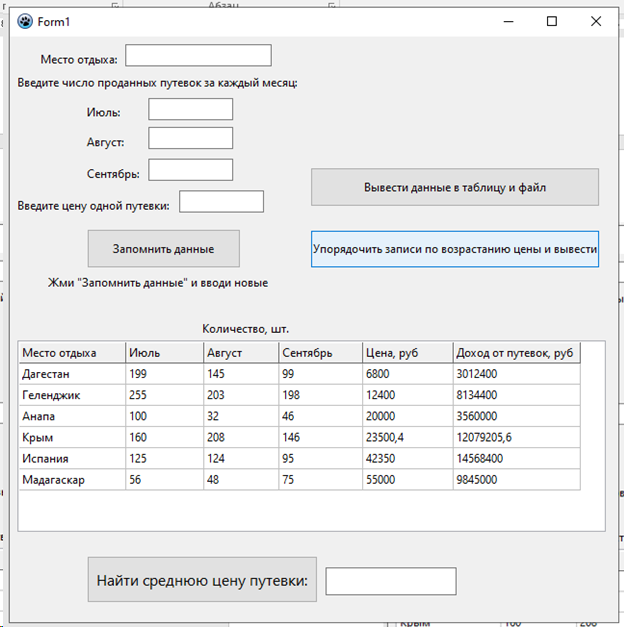Select the 'Дагестан' table cell
624x627 pixels.
[72, 374]
